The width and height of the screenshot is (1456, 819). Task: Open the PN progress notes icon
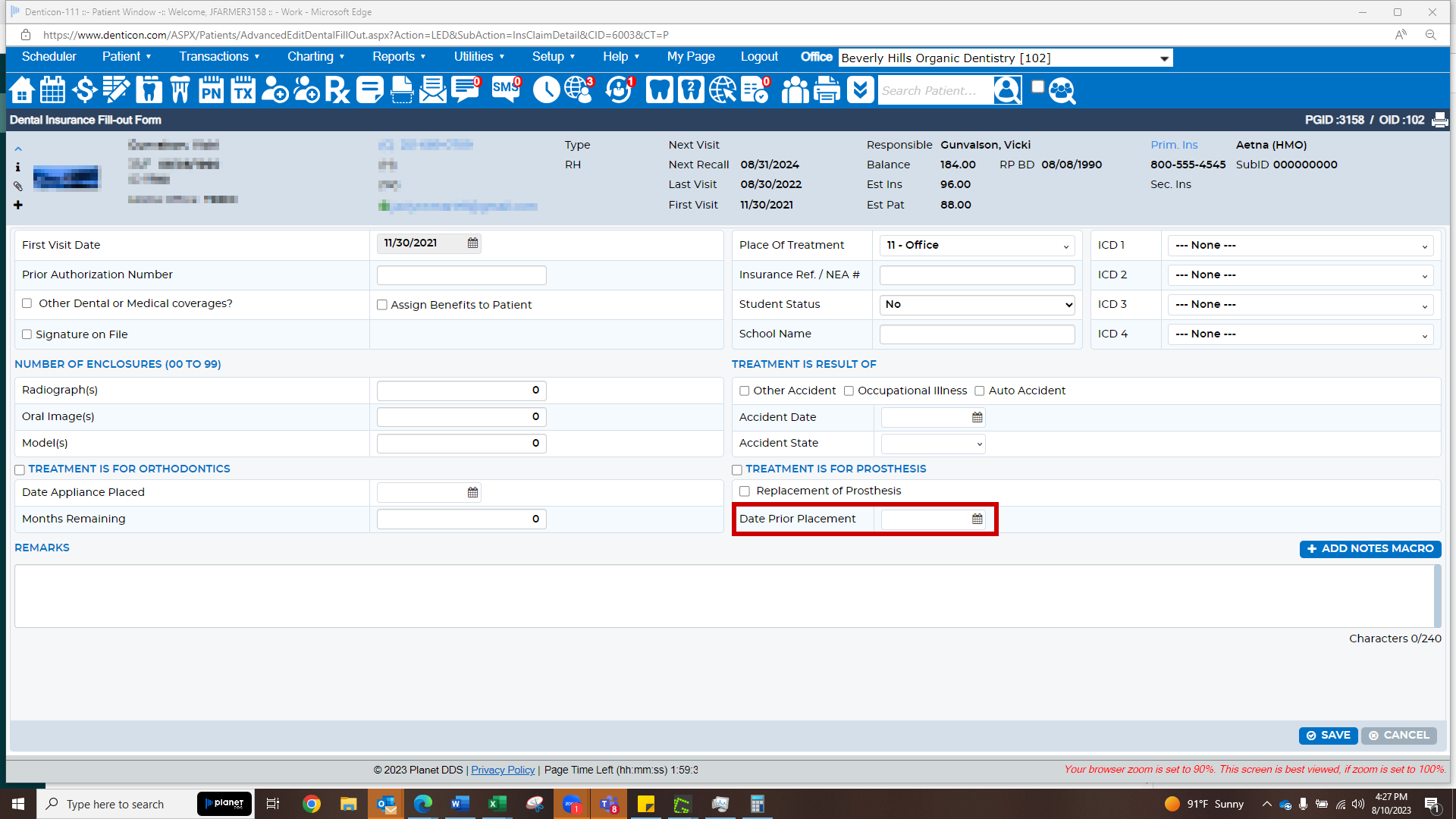click(x=211, y=90)
